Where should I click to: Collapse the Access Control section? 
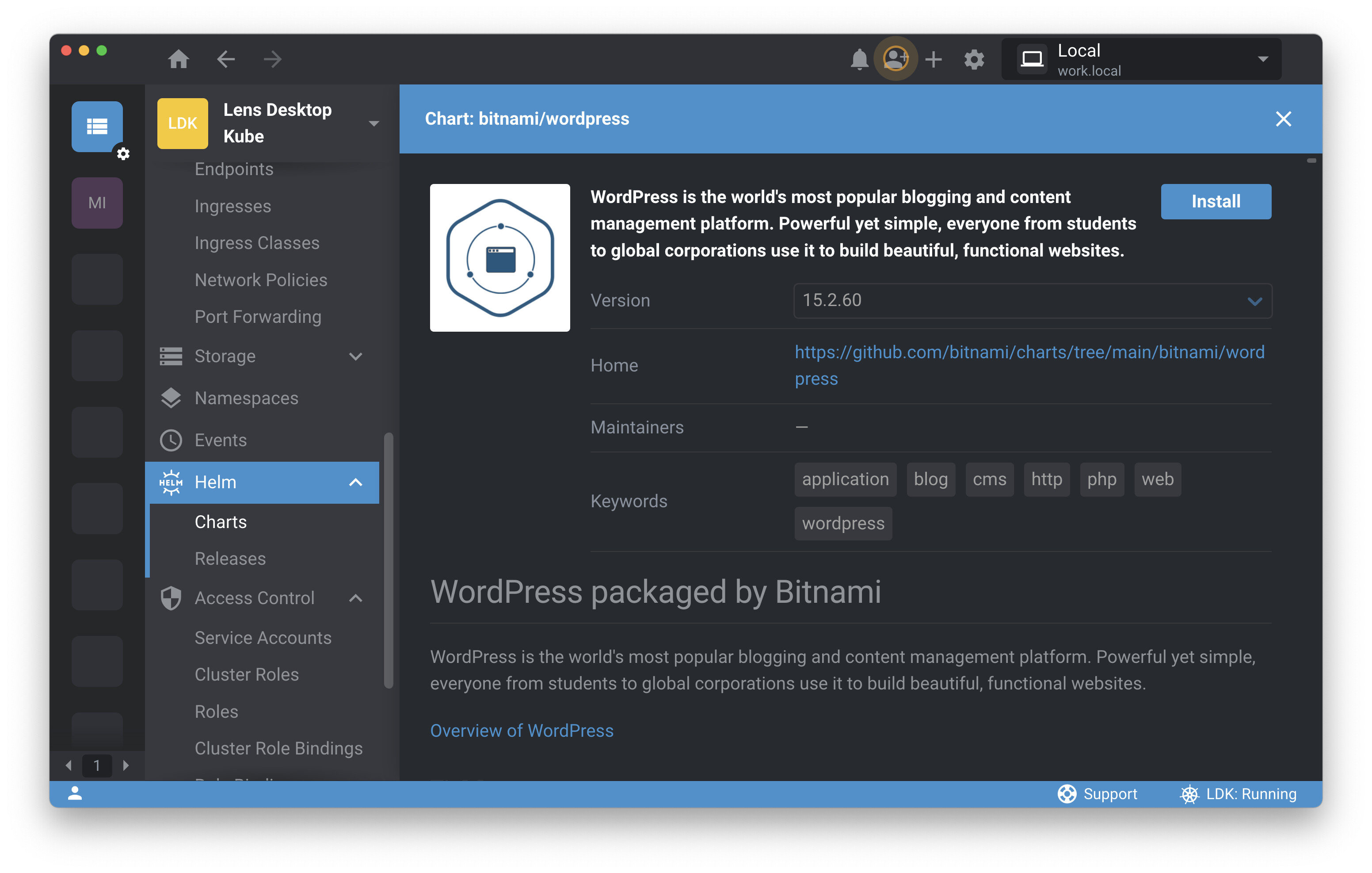click(x=355, y=598)
